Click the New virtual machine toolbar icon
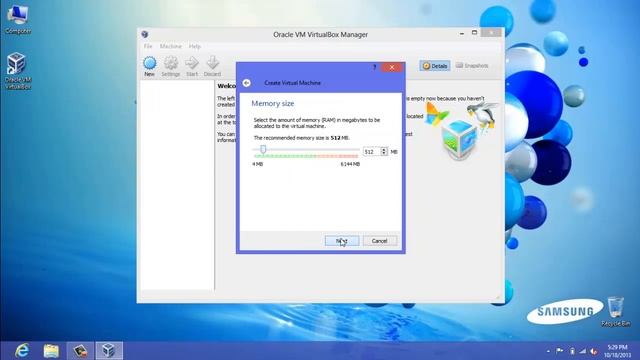This screenshot has height=360, width=640. pyautogui.click(x=149, y=67)
